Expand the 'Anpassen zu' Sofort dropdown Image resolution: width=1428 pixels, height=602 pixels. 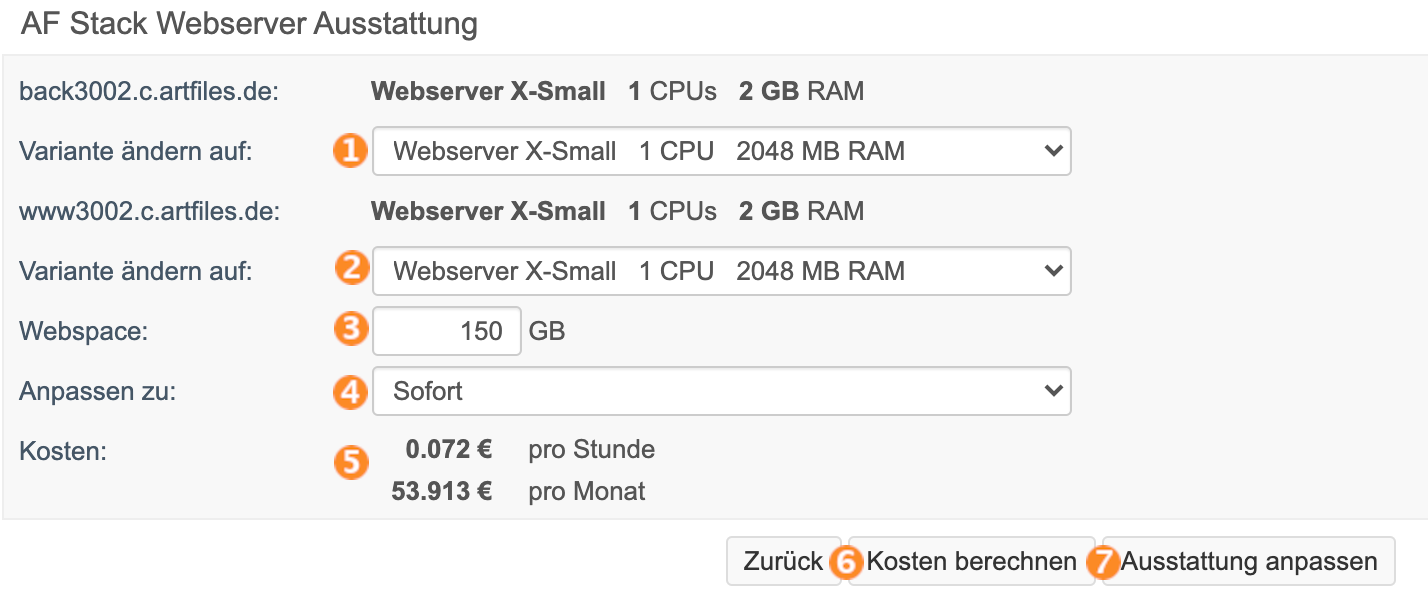coord(721,391)
